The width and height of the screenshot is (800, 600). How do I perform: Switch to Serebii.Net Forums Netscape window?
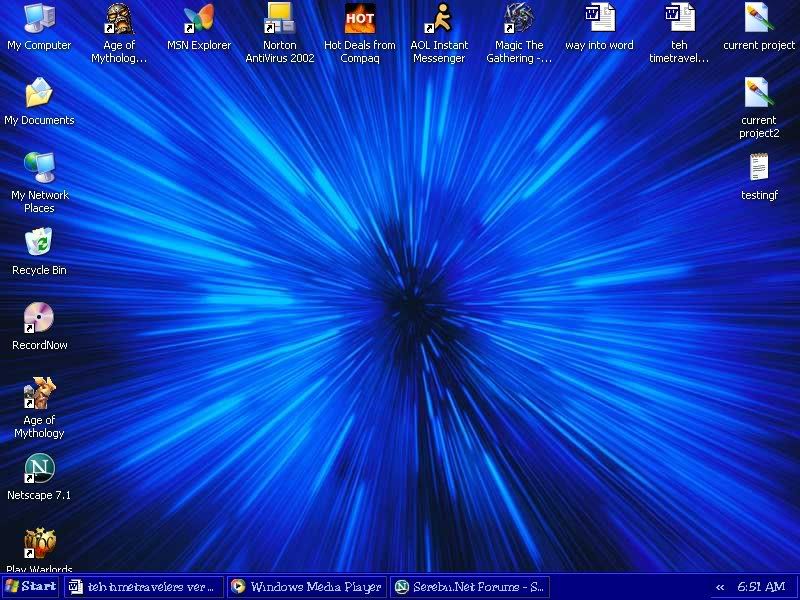pyautogui.click(x=470, y=587)
